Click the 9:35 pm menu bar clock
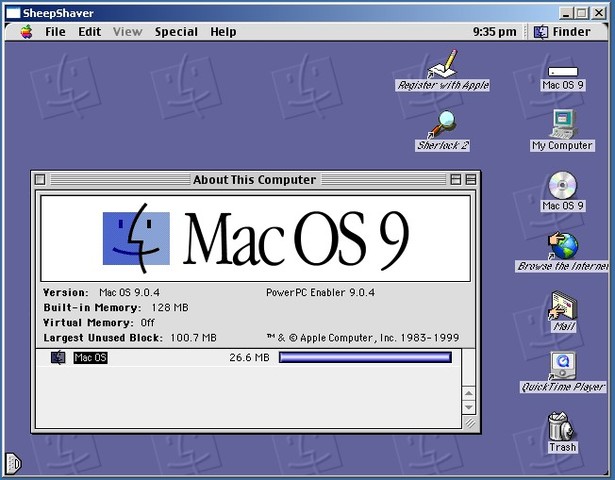Screen dimensions: 615x480 coord(494,32)
